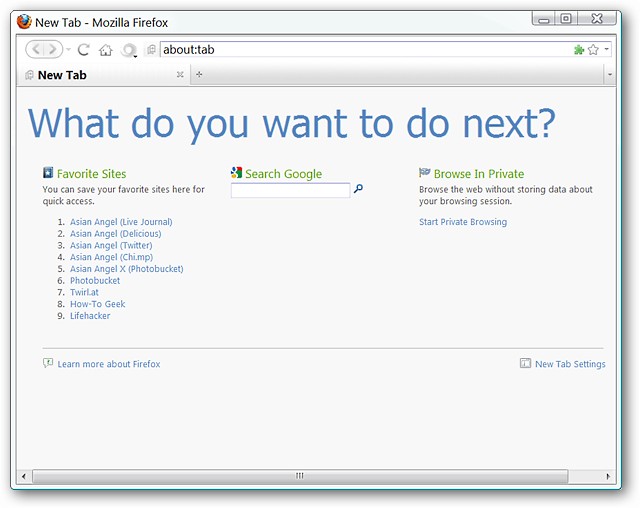Click the Start Private Browsing link
The height and width of the screenshot is (508, 640).
coord(463,222)
